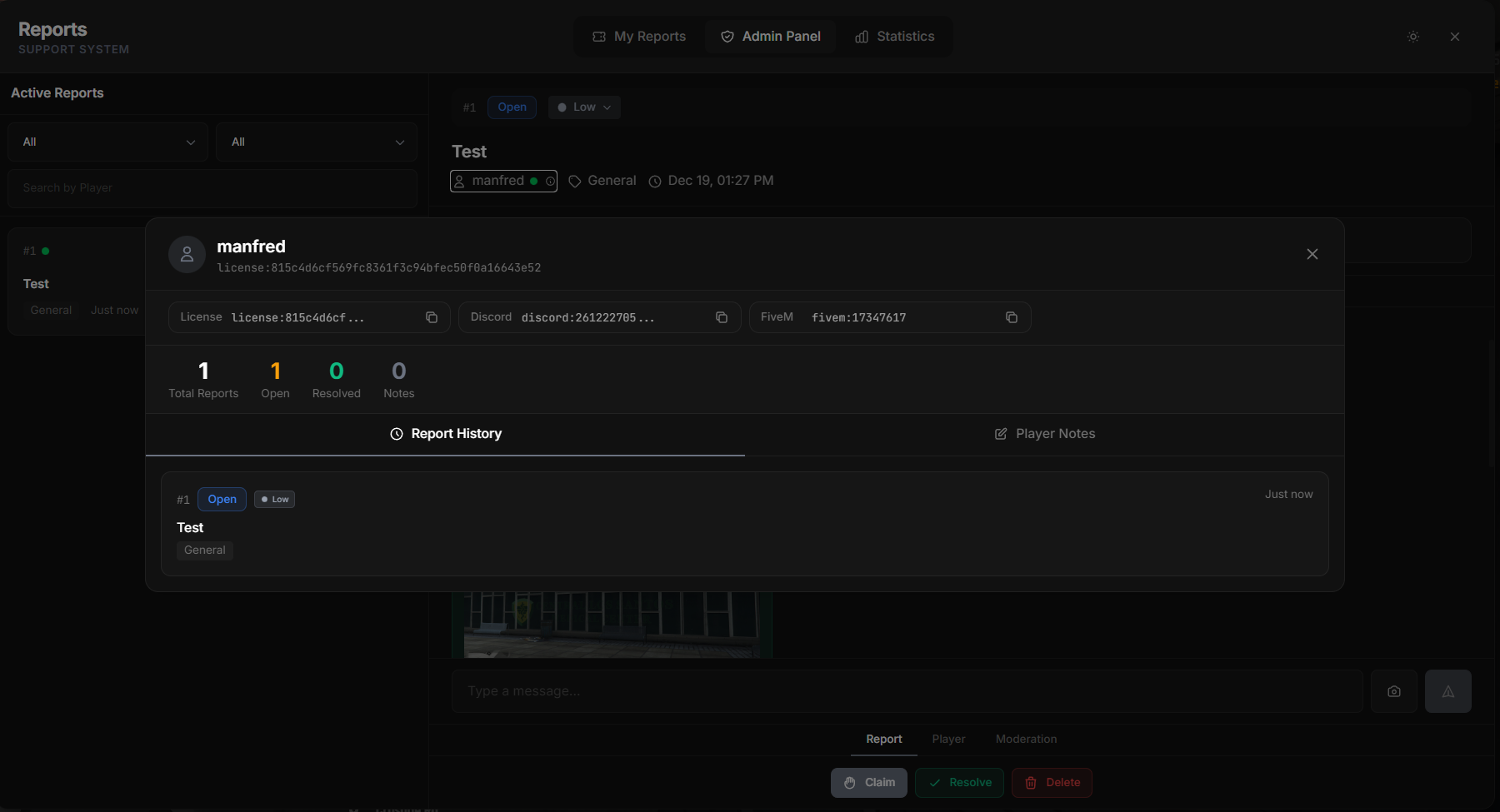This screenshot has height=812, width=1500.
Task: Click the report screenshot thumbnail
Action: click(x=612, y=625)
